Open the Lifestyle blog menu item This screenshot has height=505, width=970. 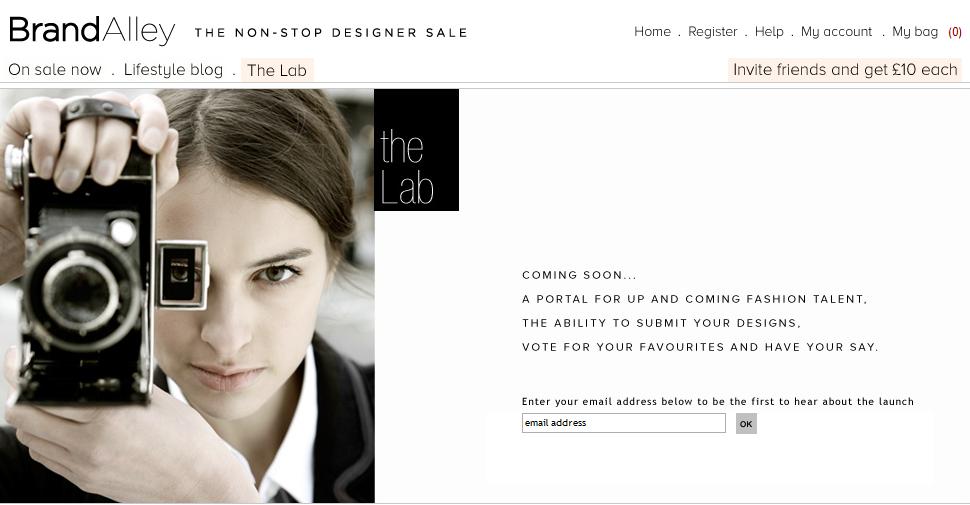173,70
